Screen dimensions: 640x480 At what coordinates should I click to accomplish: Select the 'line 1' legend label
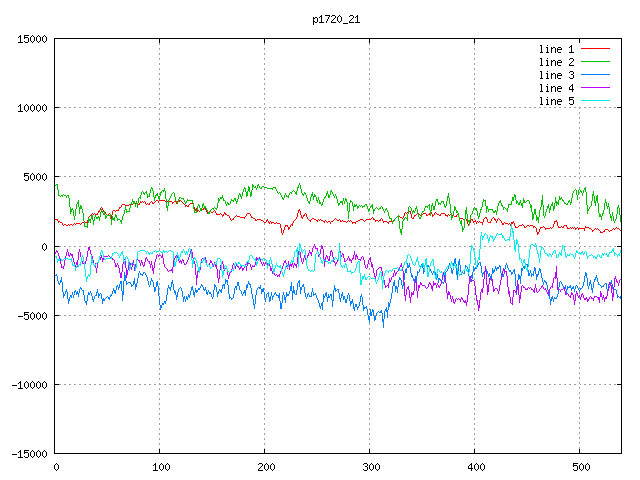point(556,49)
